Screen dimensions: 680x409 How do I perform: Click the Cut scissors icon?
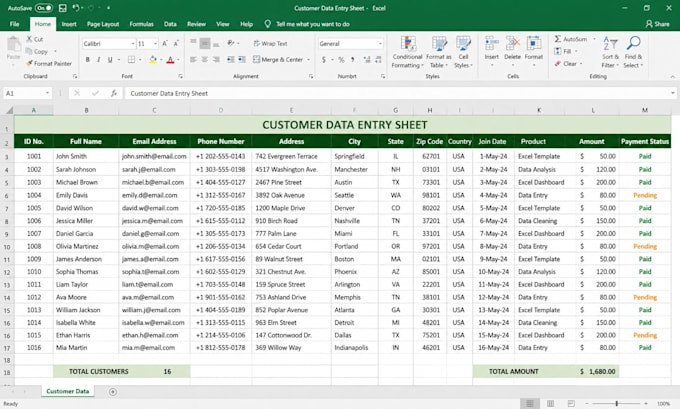click(29, 39)
